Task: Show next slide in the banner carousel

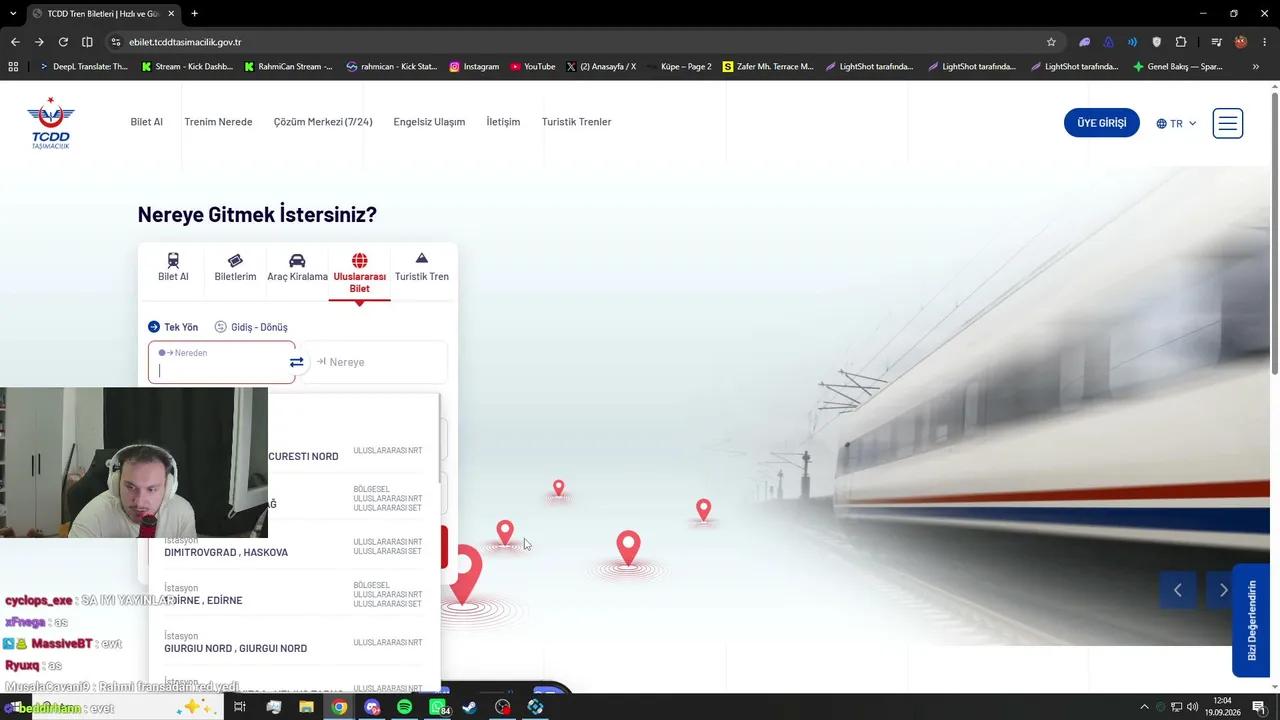Action: pyautogui.click(x=1223, y=590)
